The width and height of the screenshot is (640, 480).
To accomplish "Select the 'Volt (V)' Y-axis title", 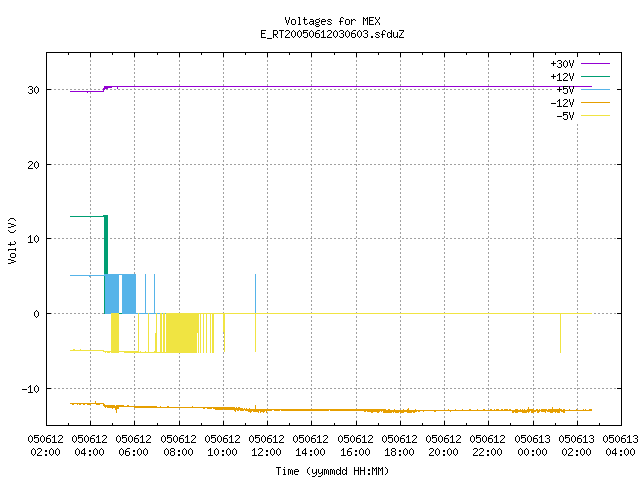I will click(x=12, y=240).
